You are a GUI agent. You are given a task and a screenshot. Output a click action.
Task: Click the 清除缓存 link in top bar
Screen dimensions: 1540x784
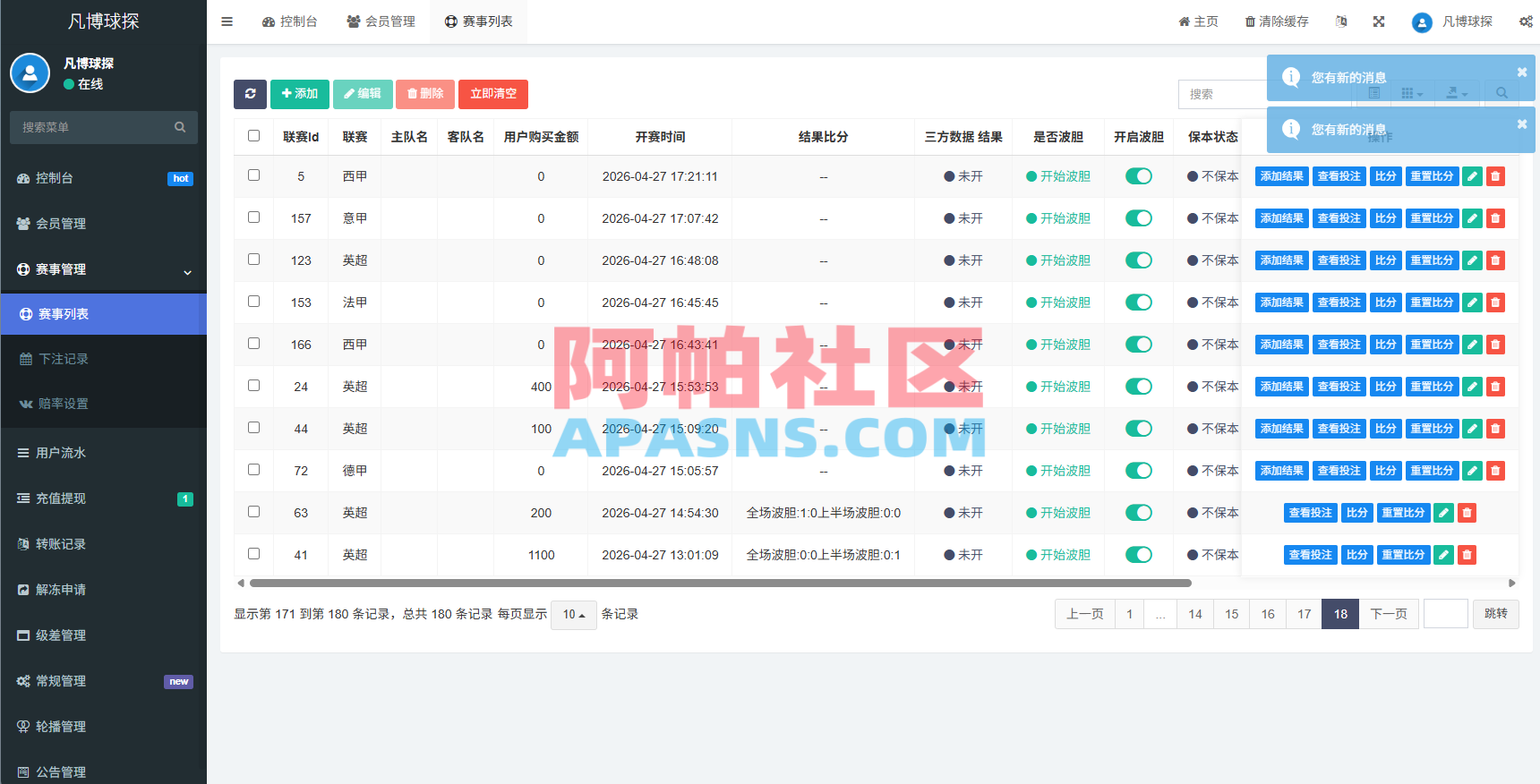(1277, 21)
